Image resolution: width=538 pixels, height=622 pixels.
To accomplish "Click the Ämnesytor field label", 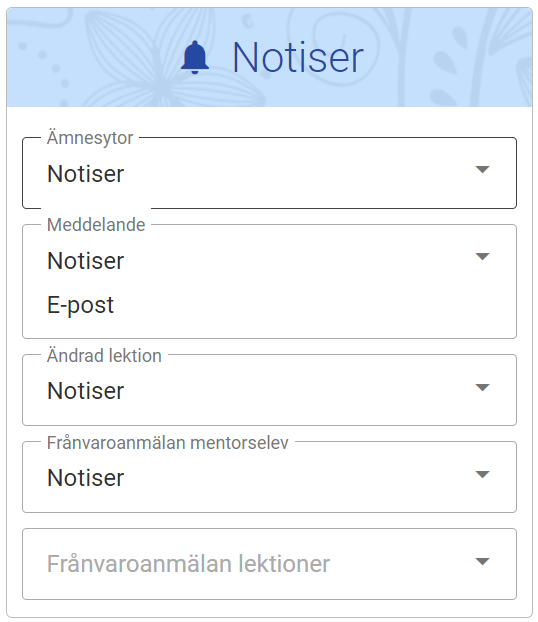I will coord(90,138).
